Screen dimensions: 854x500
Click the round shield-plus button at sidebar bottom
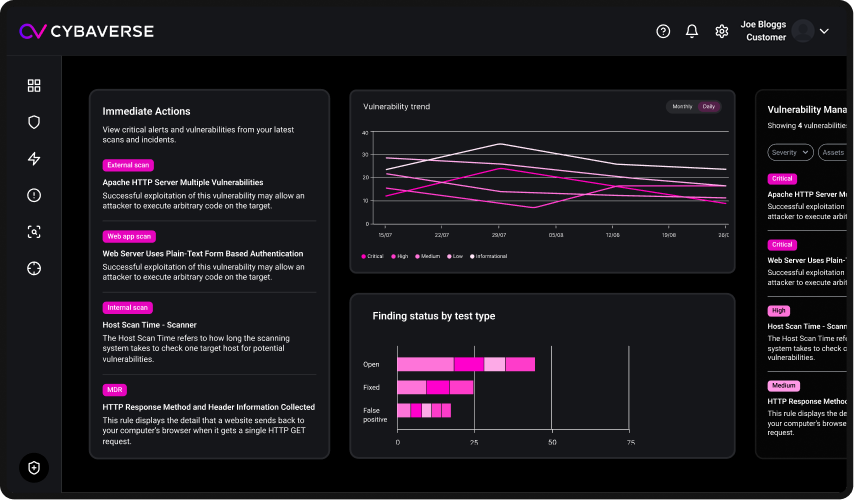[34, 467]
